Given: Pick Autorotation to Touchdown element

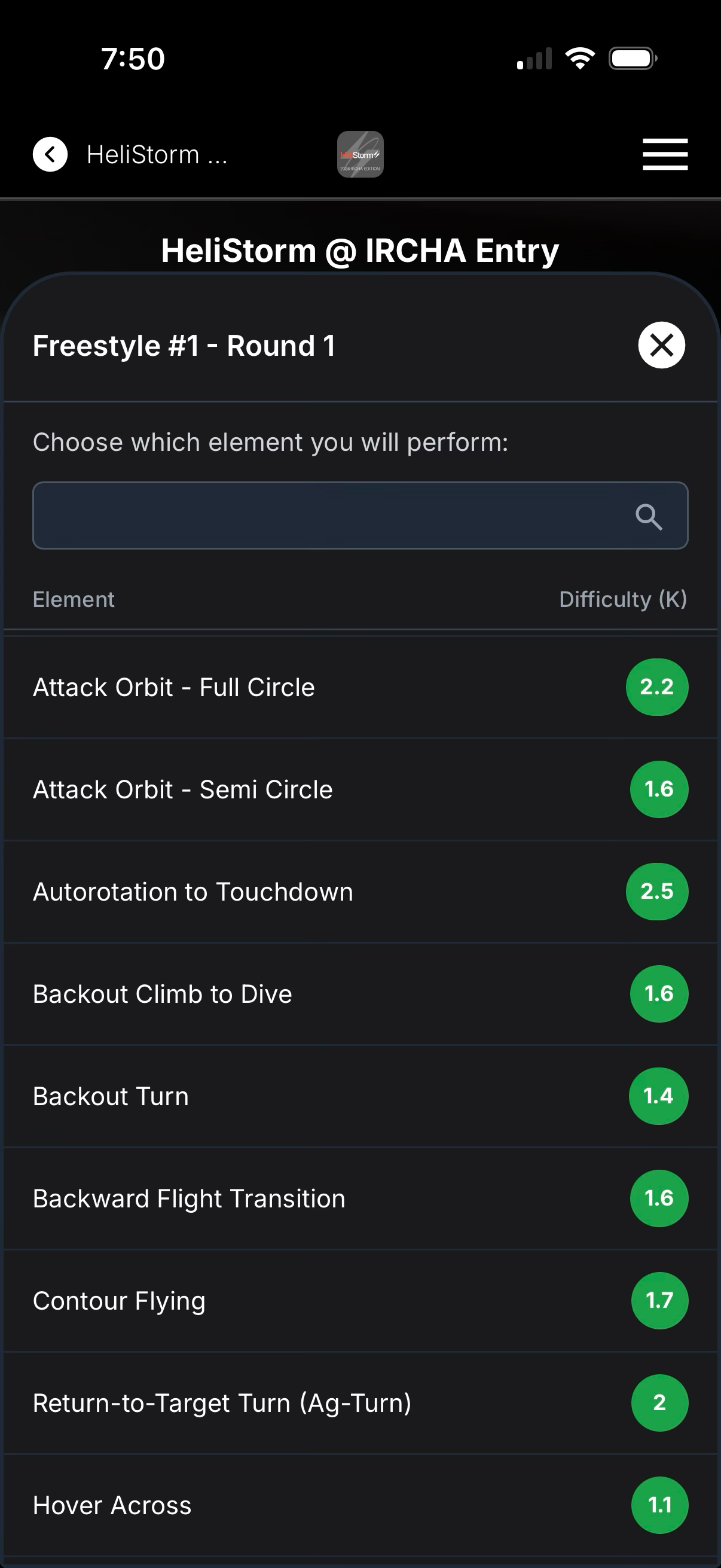Looking at the screenshot, I should 360,892.
